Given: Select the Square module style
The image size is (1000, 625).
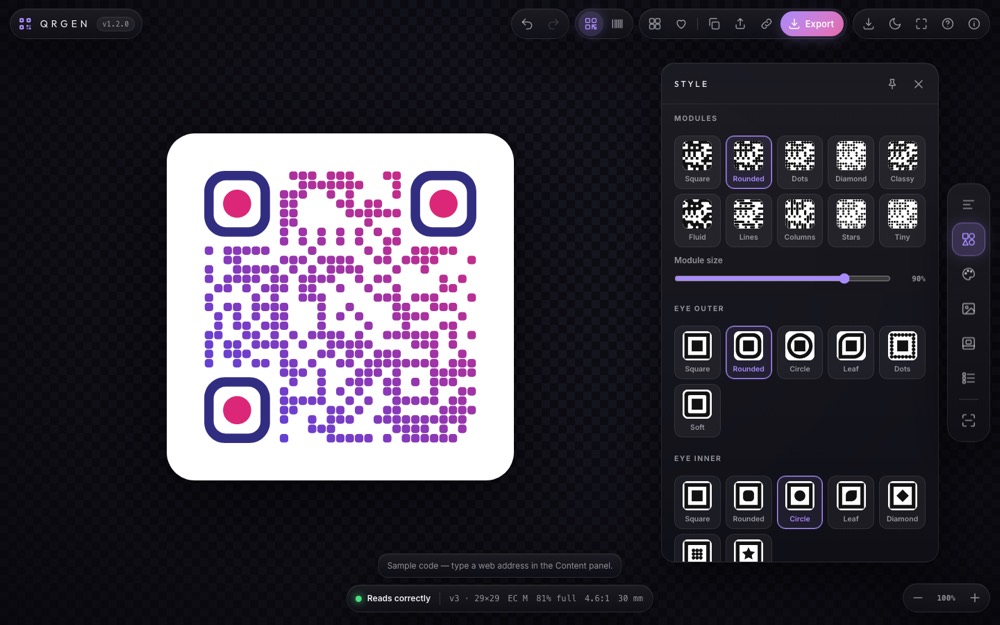Looking at the screenshot, I should [697, 162].
